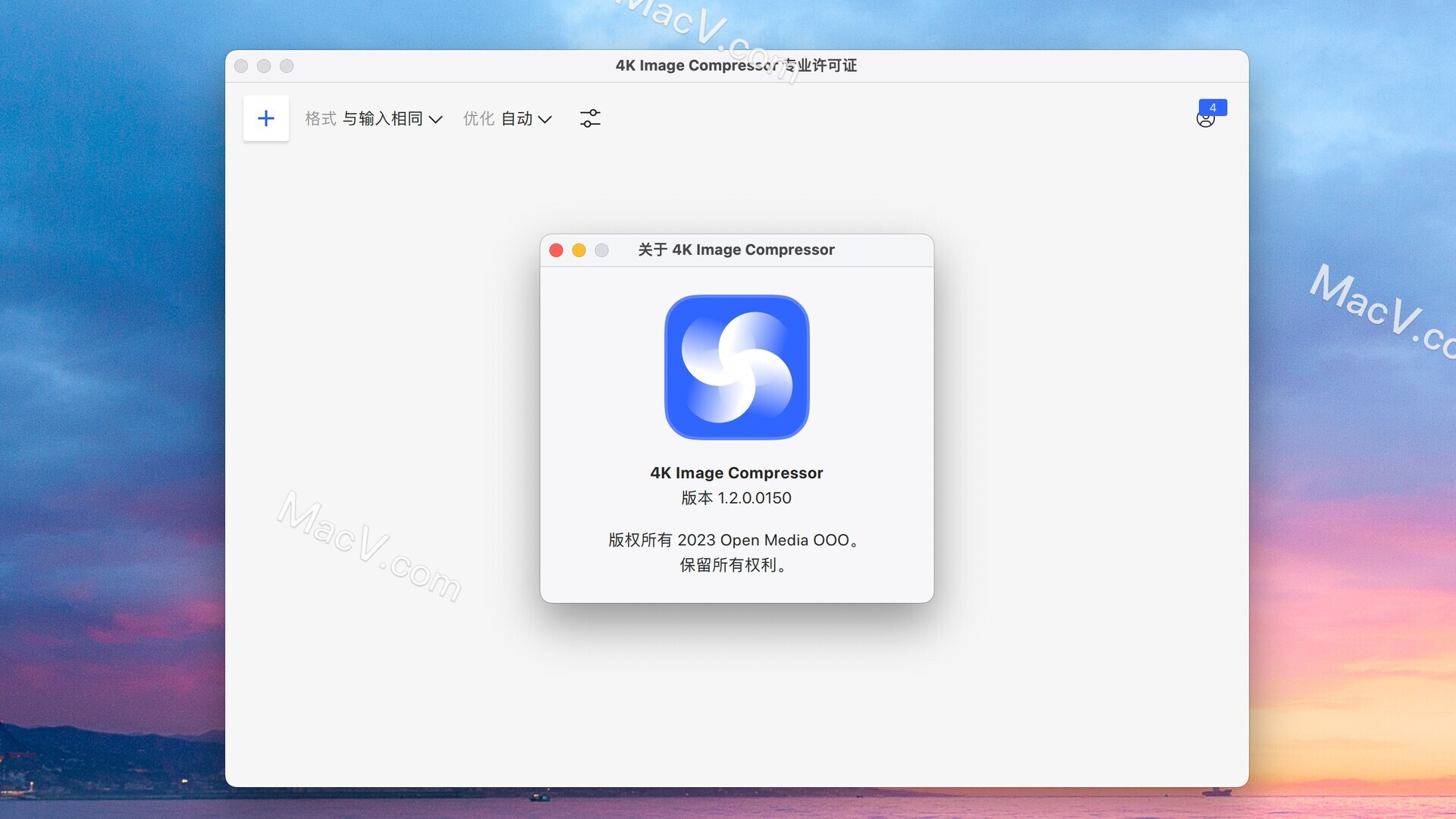Click the 版本 1.2.0.0150 version text
The image size is (1456, 819).
click(x=736, y=498)
